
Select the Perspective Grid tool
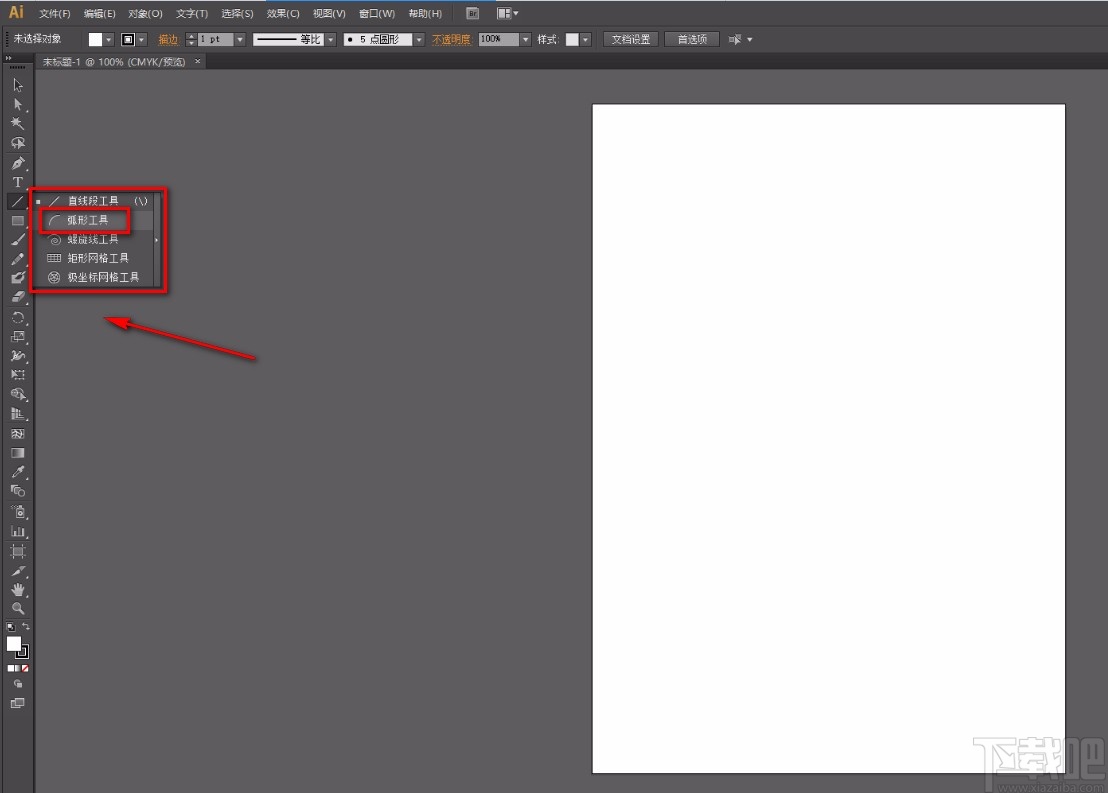(x=18, y=414)
